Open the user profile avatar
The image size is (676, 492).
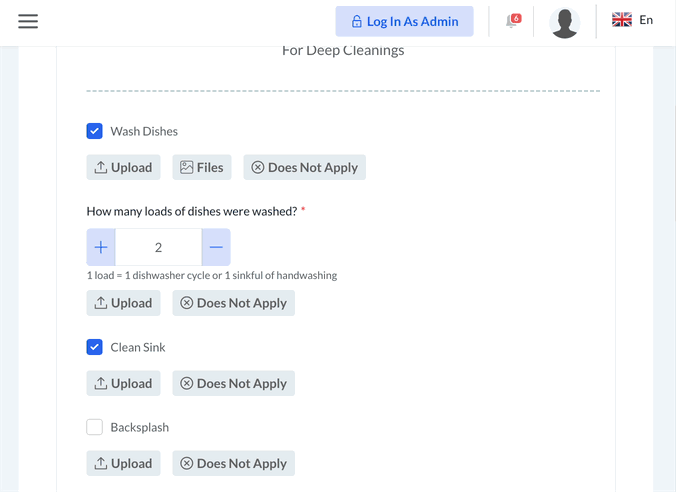565,22
